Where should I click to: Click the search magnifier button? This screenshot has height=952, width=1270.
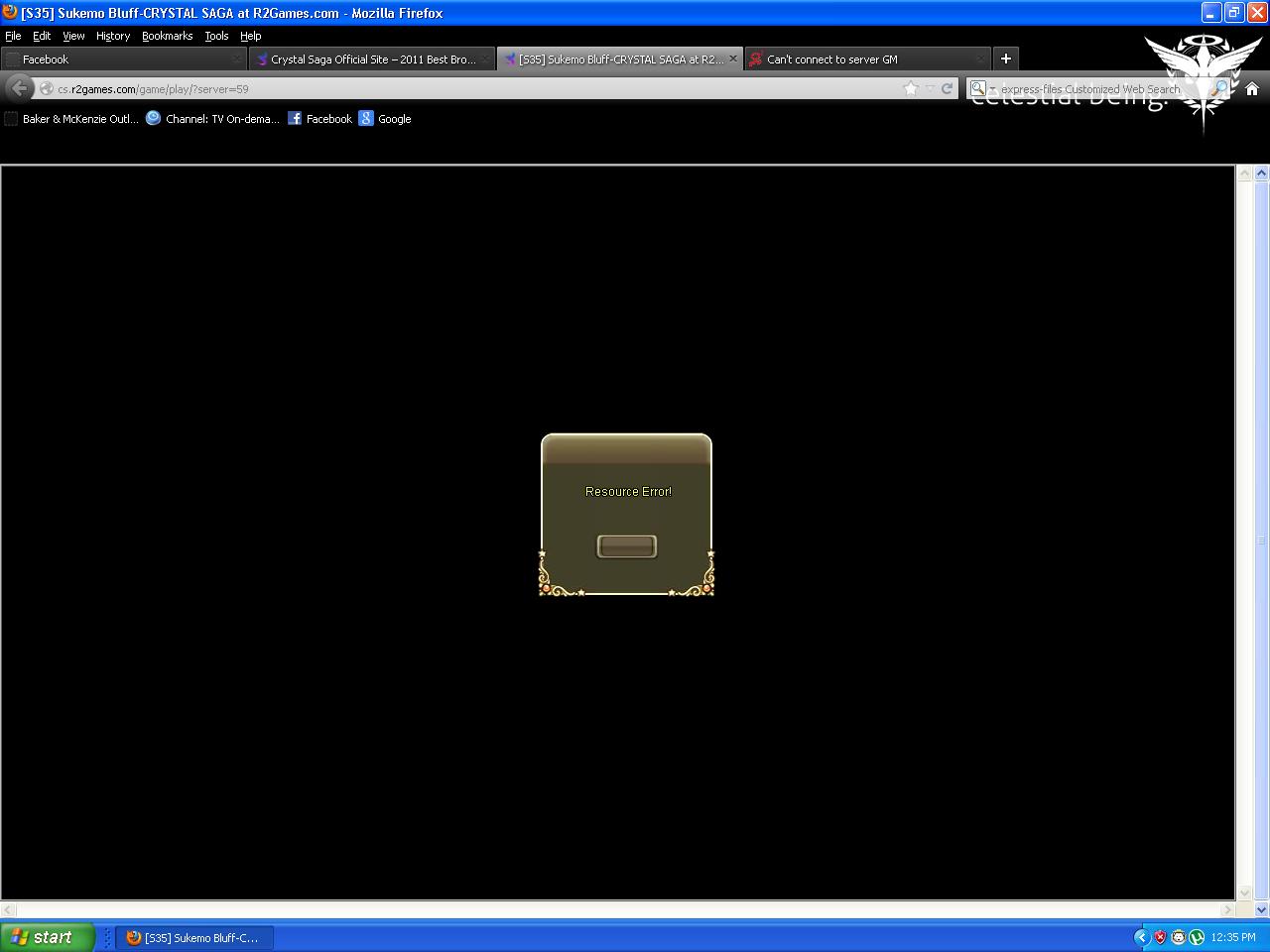tap(1219, 88)
